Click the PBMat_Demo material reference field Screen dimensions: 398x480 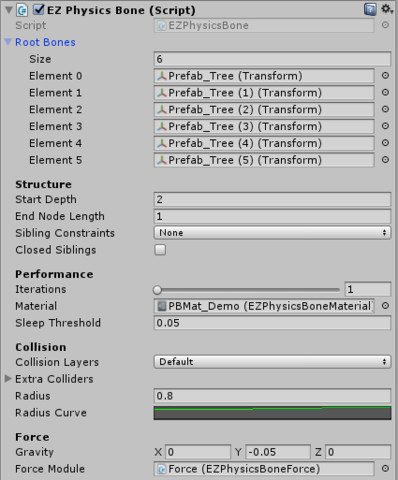tap(264, 306)
